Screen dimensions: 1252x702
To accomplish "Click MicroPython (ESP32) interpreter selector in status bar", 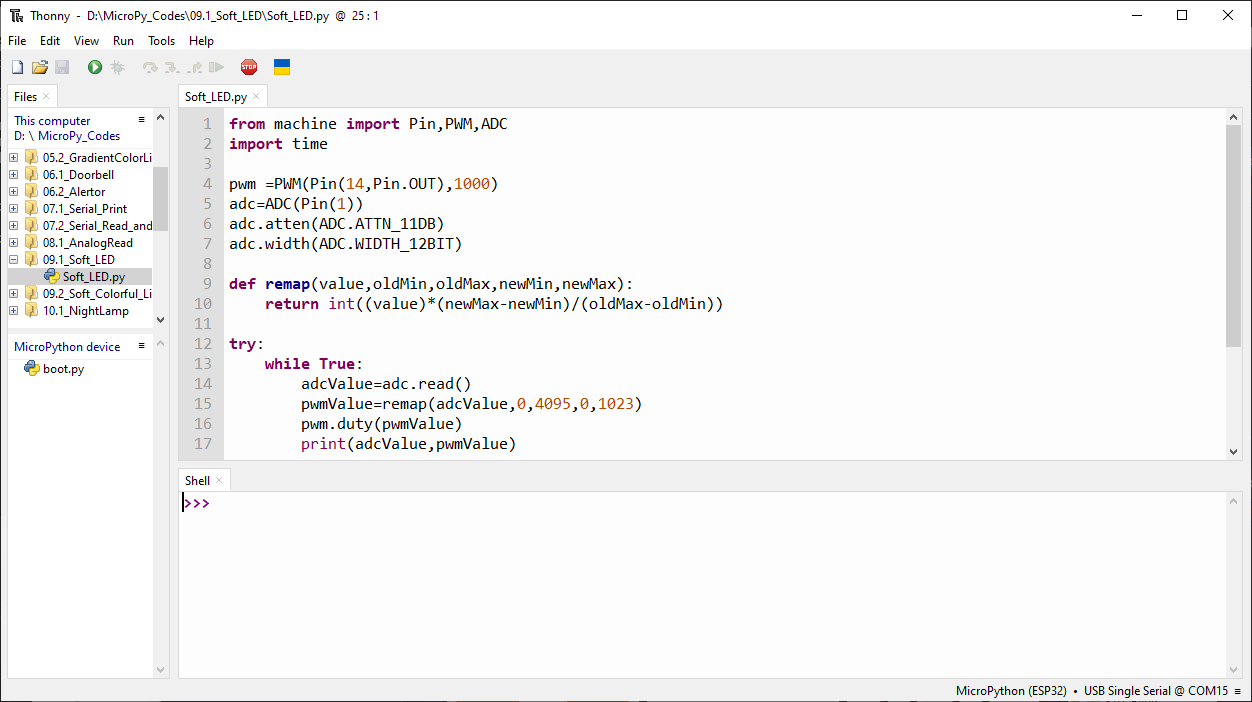I will click(1011, 691).
